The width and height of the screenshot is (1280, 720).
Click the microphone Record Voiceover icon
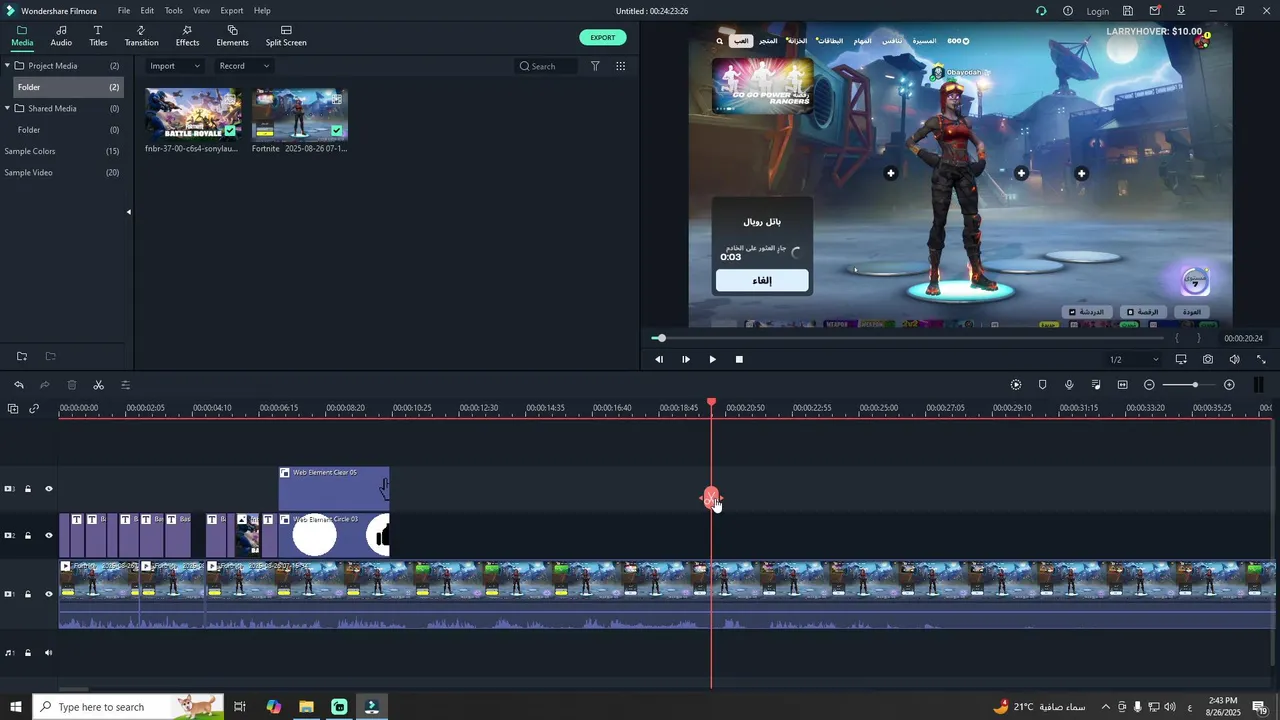click(x=1069, y=385)
